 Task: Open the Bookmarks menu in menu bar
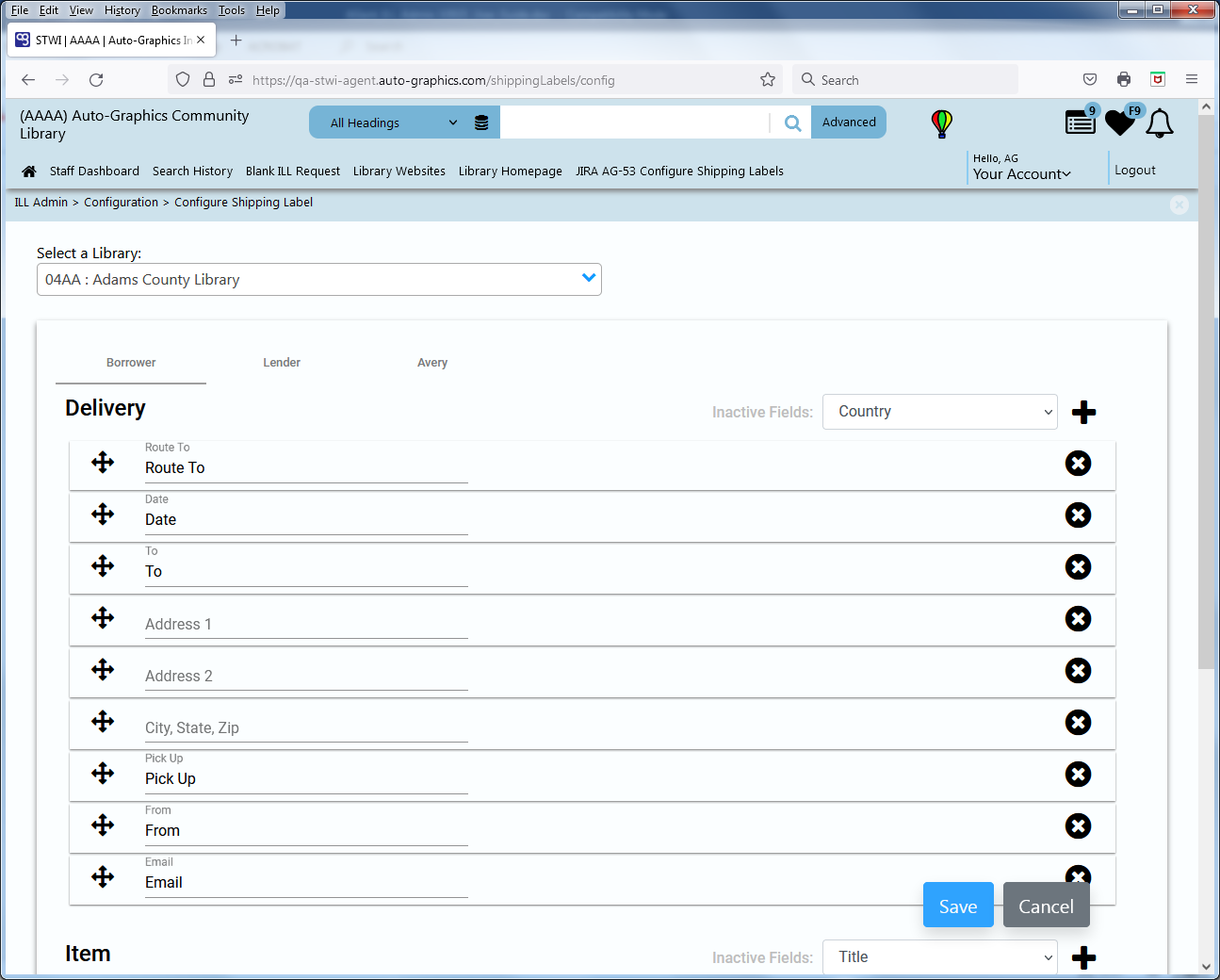(x=179, y=10)
